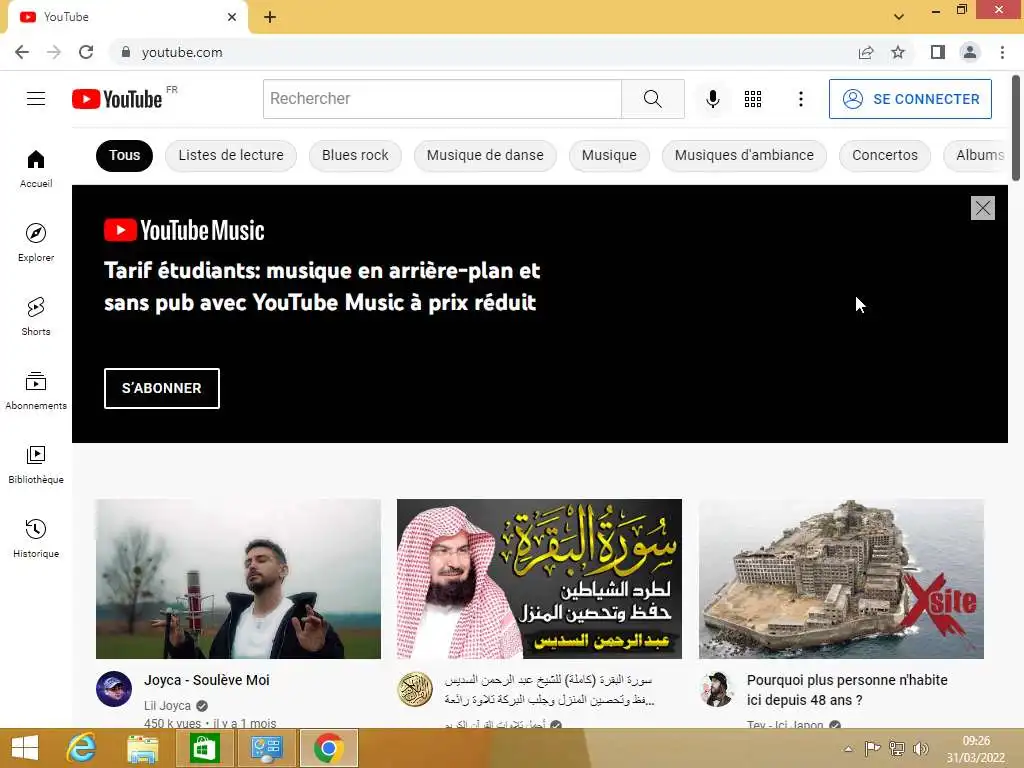View the site lock information
Viewport: 1024px width, 768px height.
click(x=126, y=52)
